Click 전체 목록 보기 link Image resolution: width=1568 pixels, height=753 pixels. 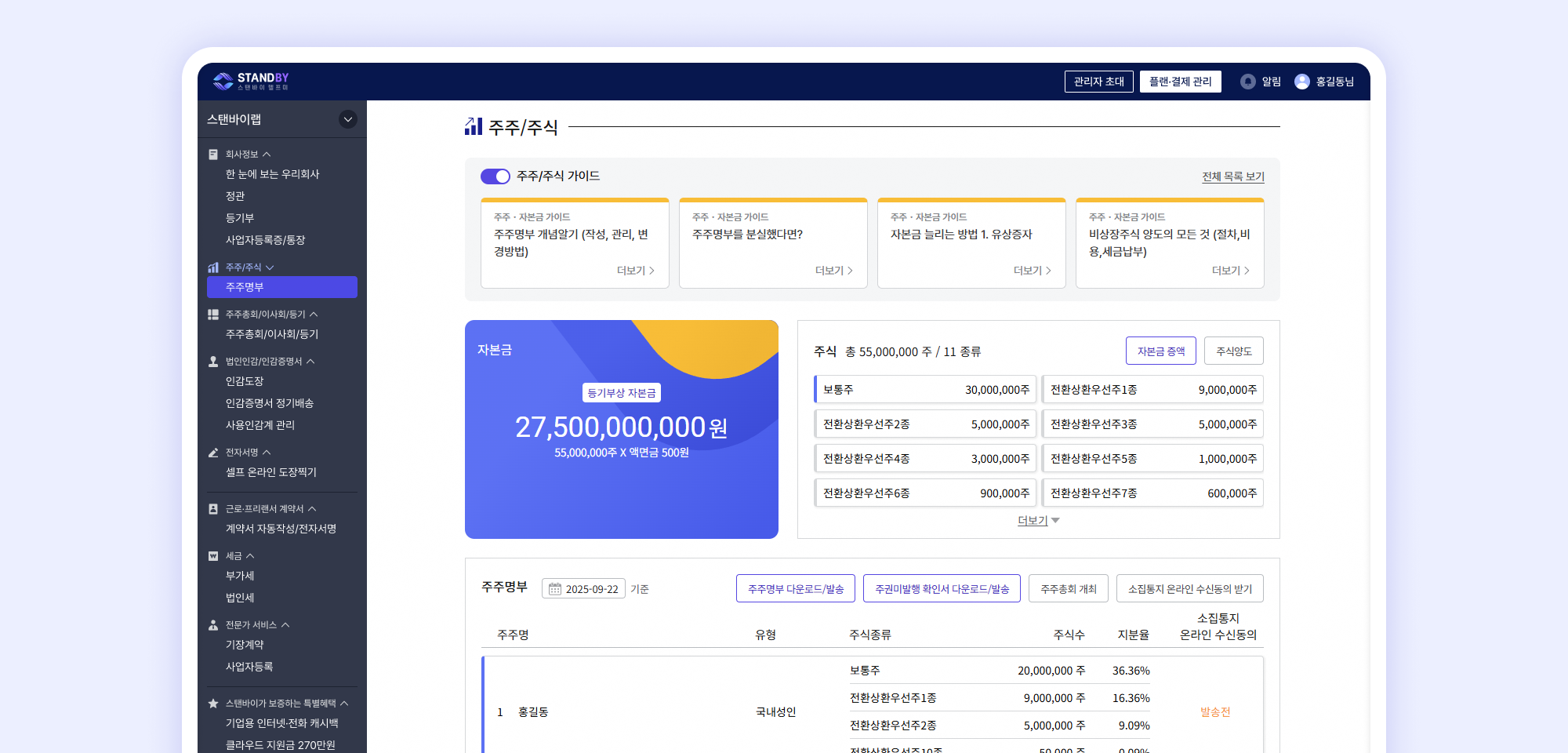(1232, 176)
